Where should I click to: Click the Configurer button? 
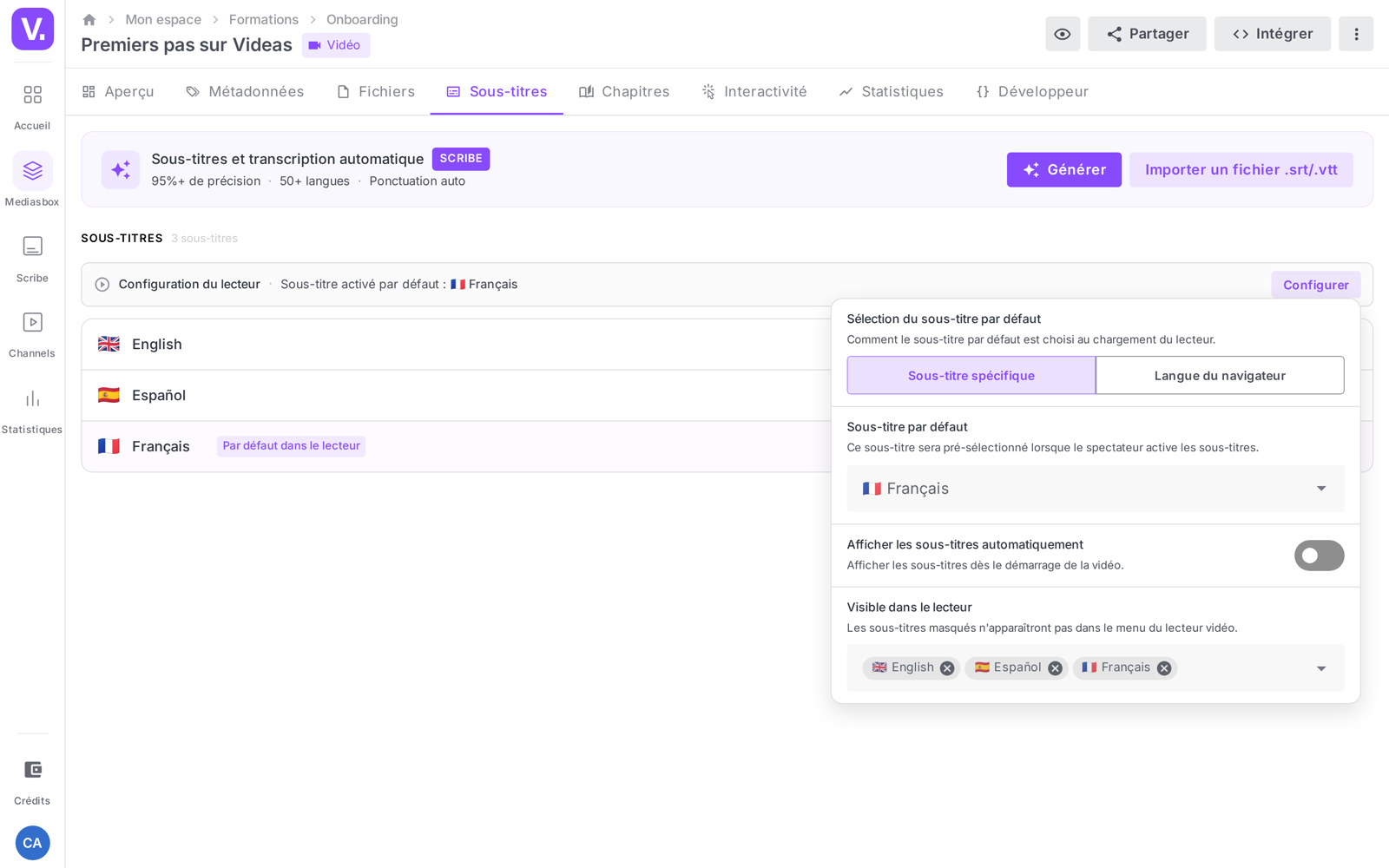(x=1316, y=285)
